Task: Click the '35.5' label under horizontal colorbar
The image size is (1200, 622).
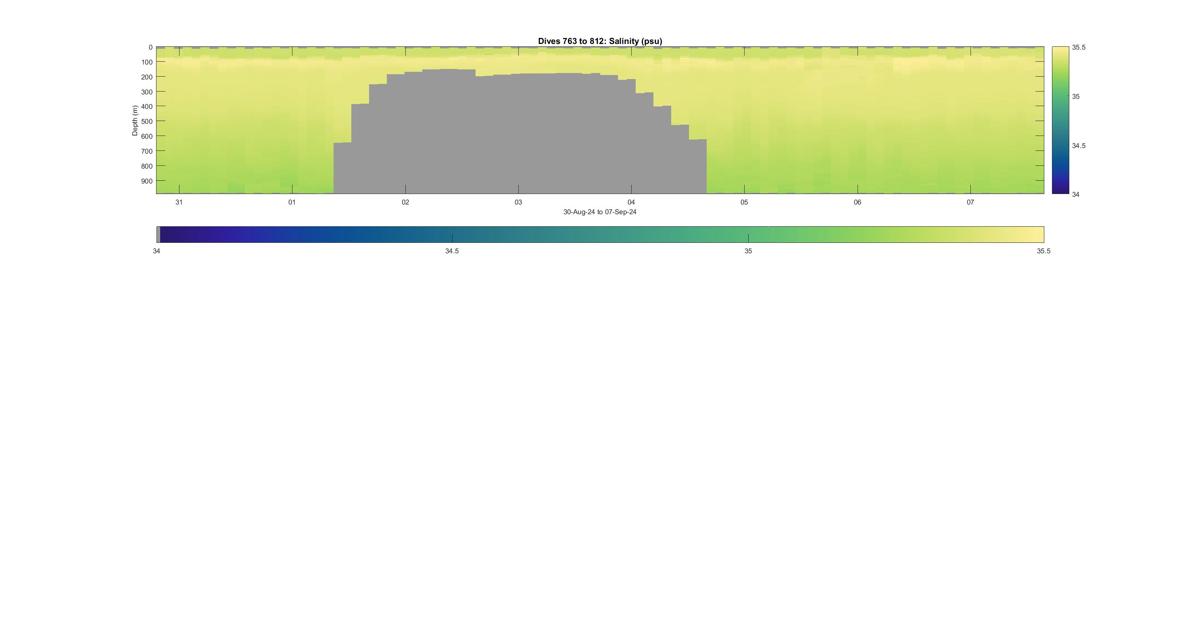Action: pyautogui.click(x=1043, y=251)
